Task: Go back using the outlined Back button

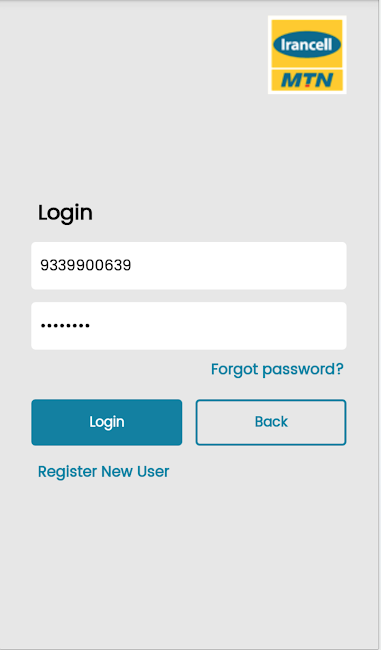Action: click(x=271, y=422)
